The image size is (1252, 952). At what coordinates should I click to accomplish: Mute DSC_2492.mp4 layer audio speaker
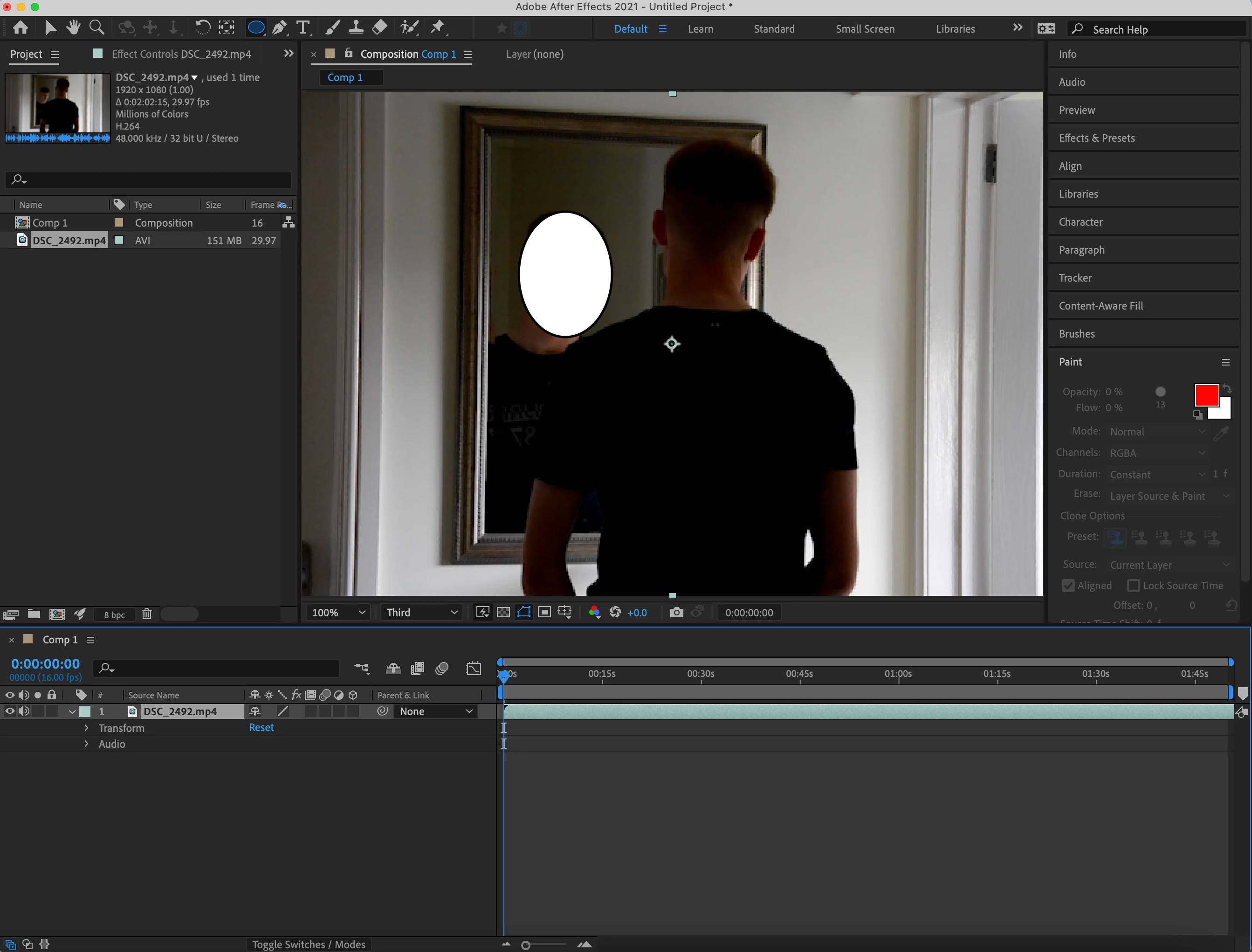24,711
